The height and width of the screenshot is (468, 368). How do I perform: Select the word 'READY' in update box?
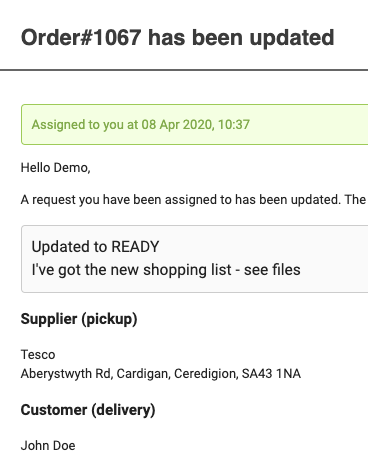[x=135, y=247]
